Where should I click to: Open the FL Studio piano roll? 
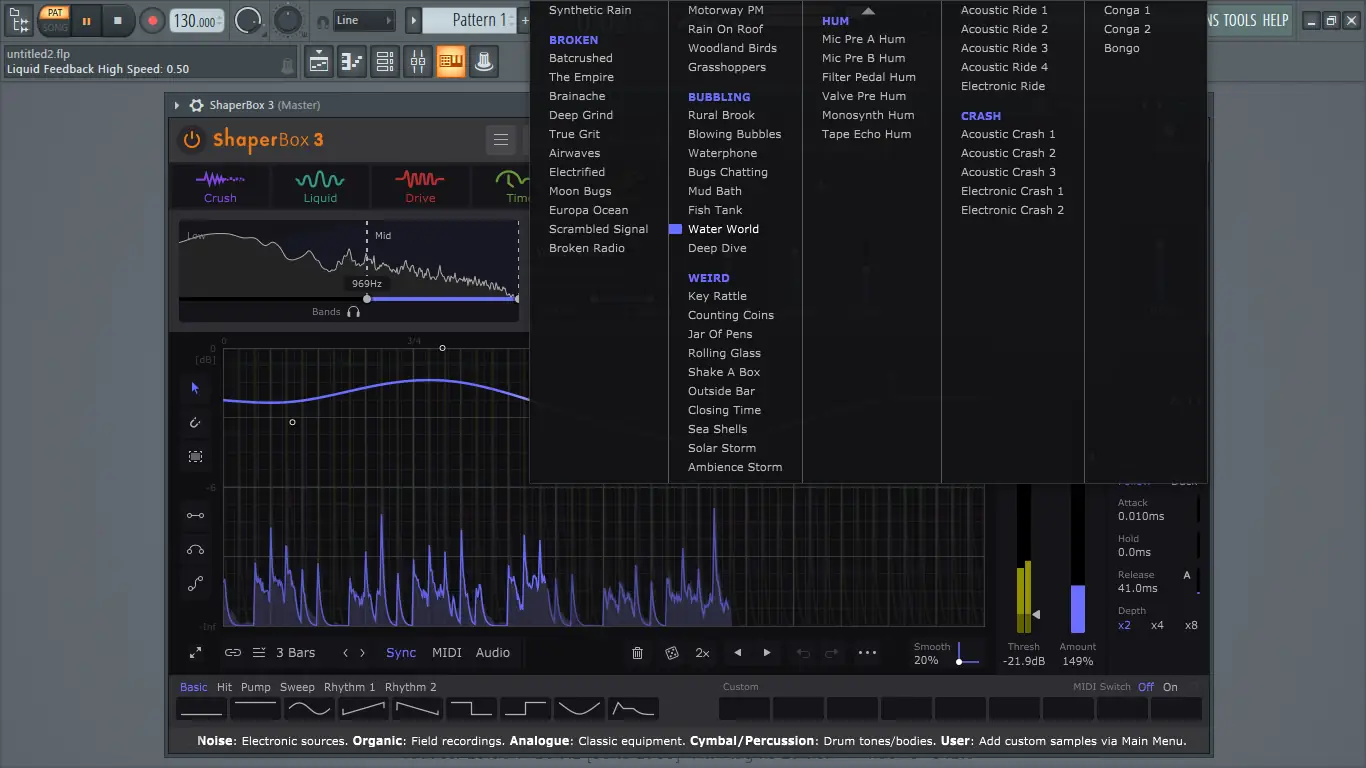352,62
